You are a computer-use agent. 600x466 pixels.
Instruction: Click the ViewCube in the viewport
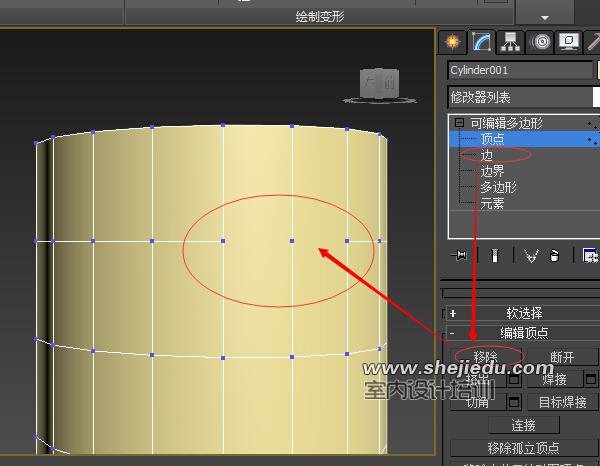(380, 84)
